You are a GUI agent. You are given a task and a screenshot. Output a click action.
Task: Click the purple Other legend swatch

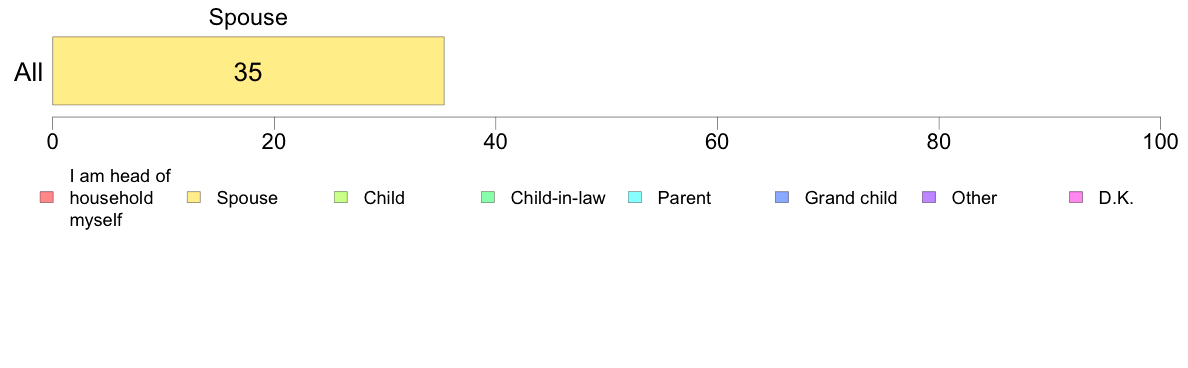point(929,198)
